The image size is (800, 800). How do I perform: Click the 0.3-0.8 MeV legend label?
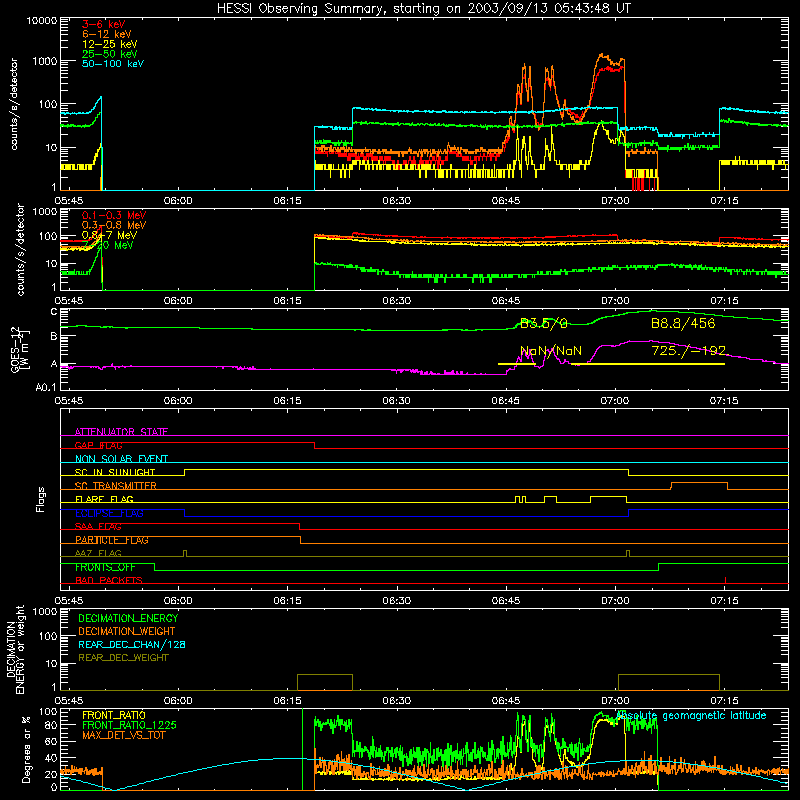[x=114, y=225]
